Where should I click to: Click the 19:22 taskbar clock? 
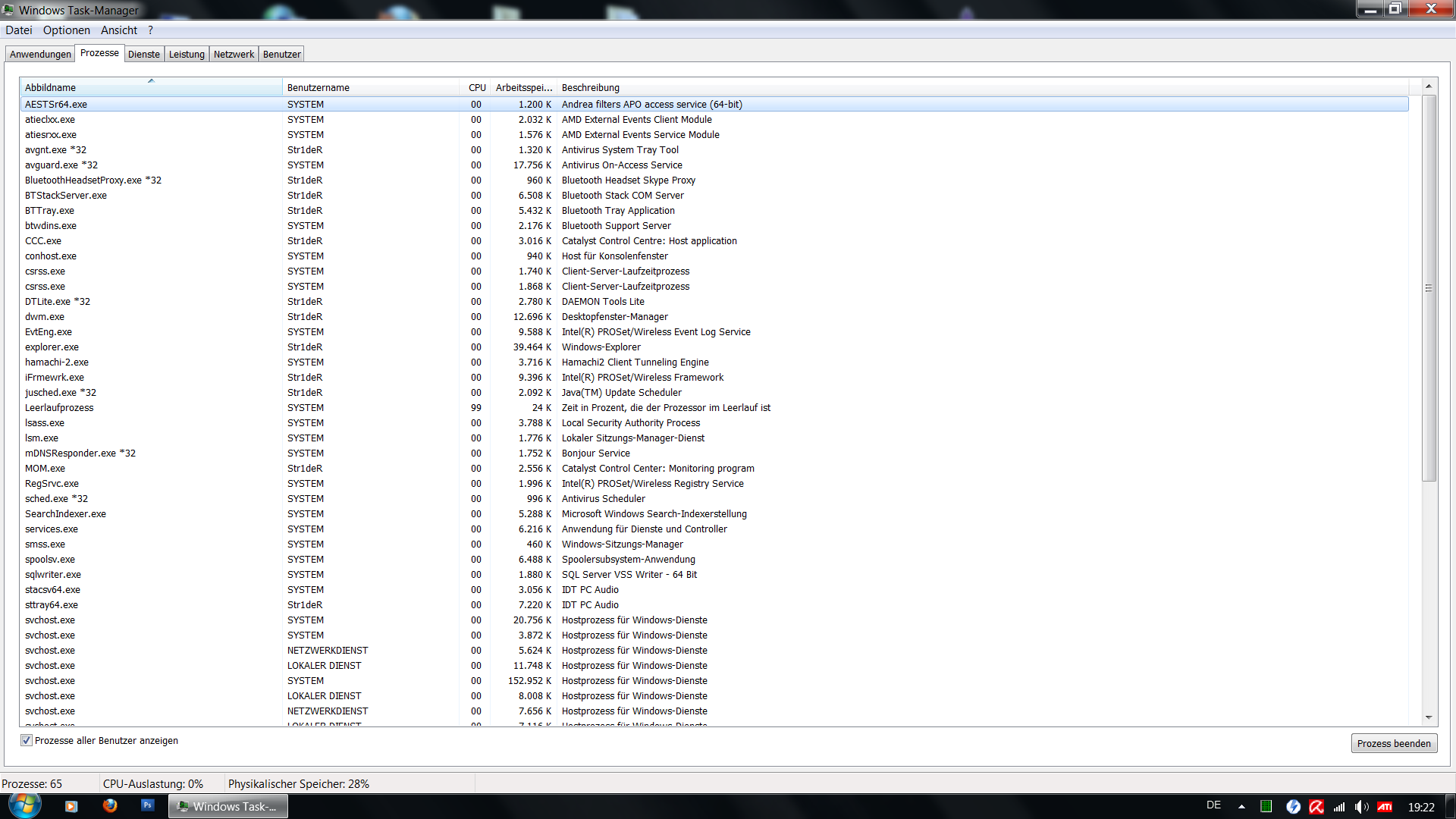pyautogui.click(x=1421, y=807)
